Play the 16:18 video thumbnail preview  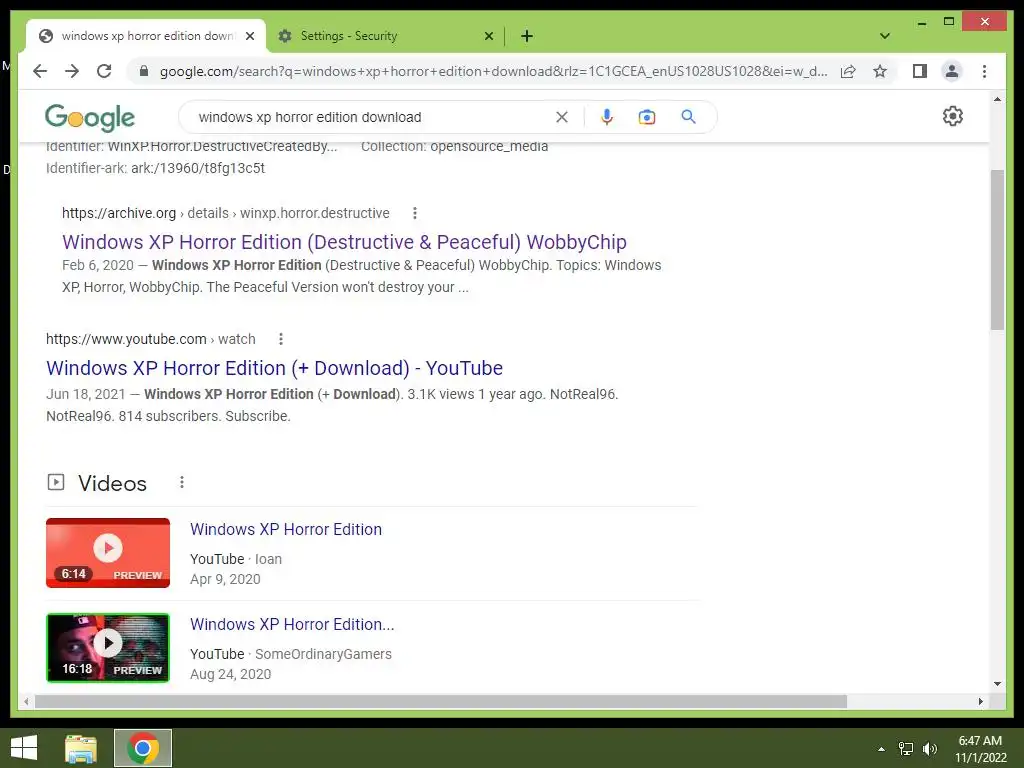pos(108,648)
